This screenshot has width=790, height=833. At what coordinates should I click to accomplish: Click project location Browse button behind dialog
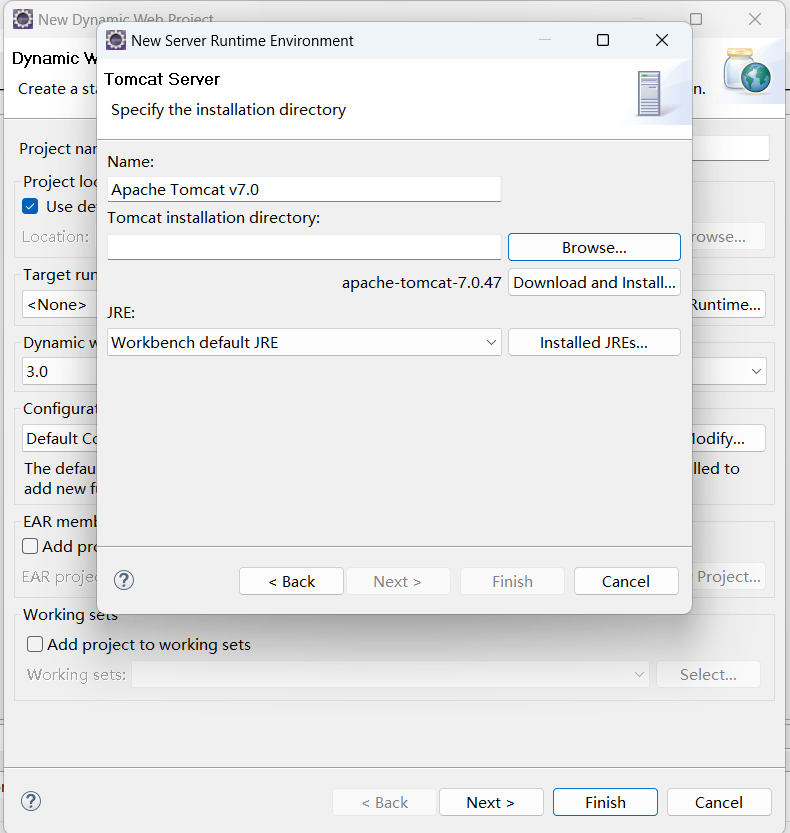coord(728,236)
